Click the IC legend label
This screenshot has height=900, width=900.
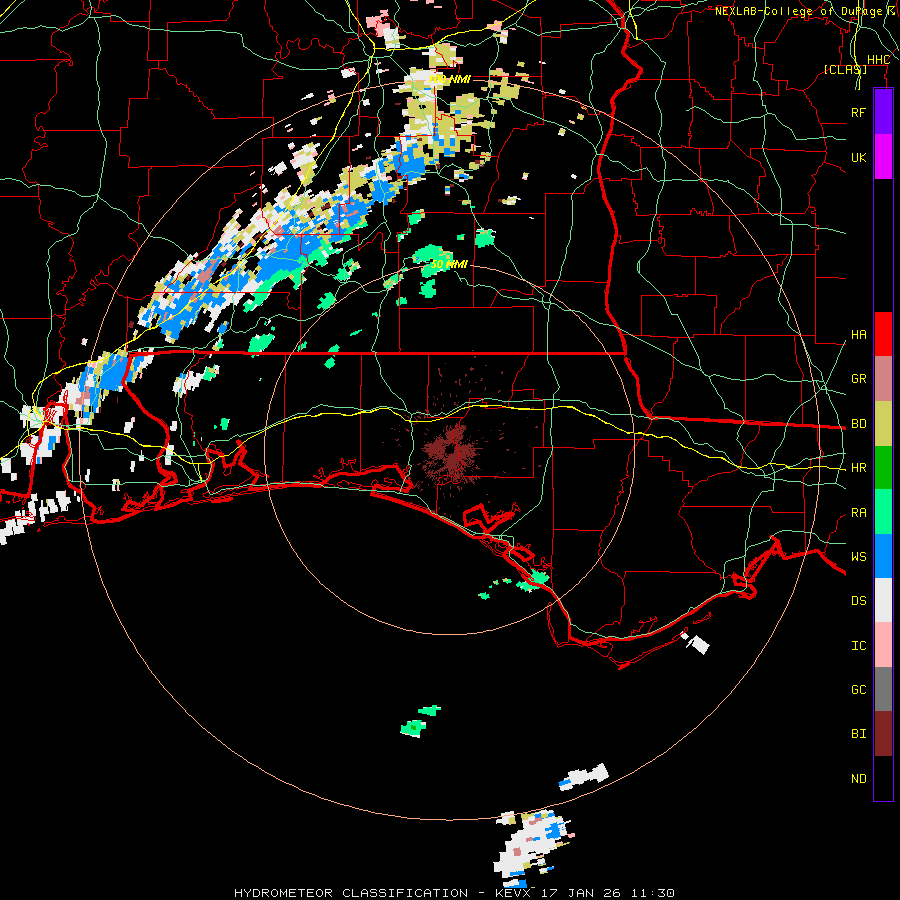tap(858, 646)
